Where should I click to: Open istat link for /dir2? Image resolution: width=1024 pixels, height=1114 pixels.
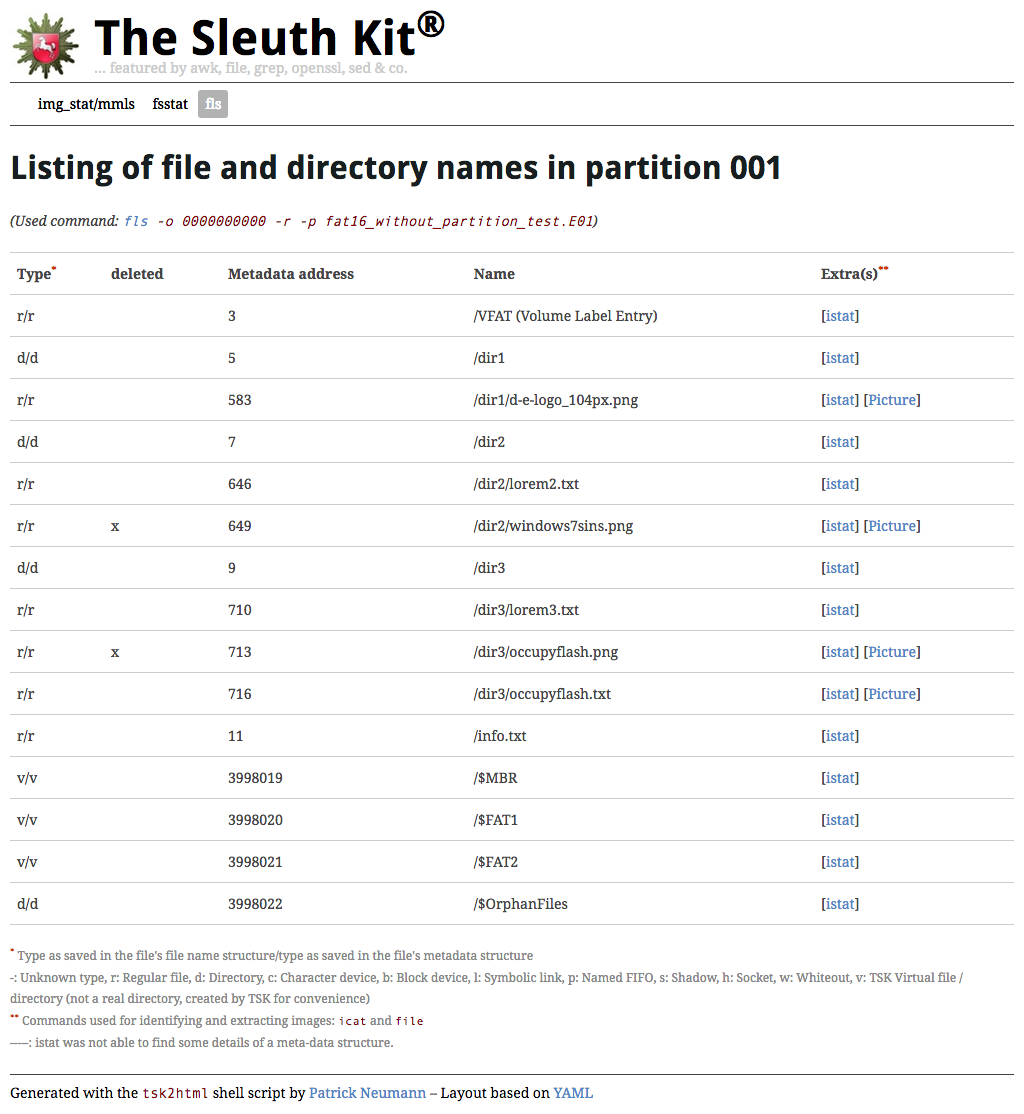(x=840, y=441)
